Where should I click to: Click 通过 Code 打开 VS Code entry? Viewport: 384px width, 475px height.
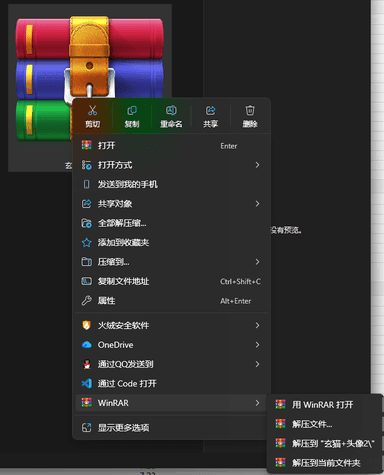[x=171, y=383]
